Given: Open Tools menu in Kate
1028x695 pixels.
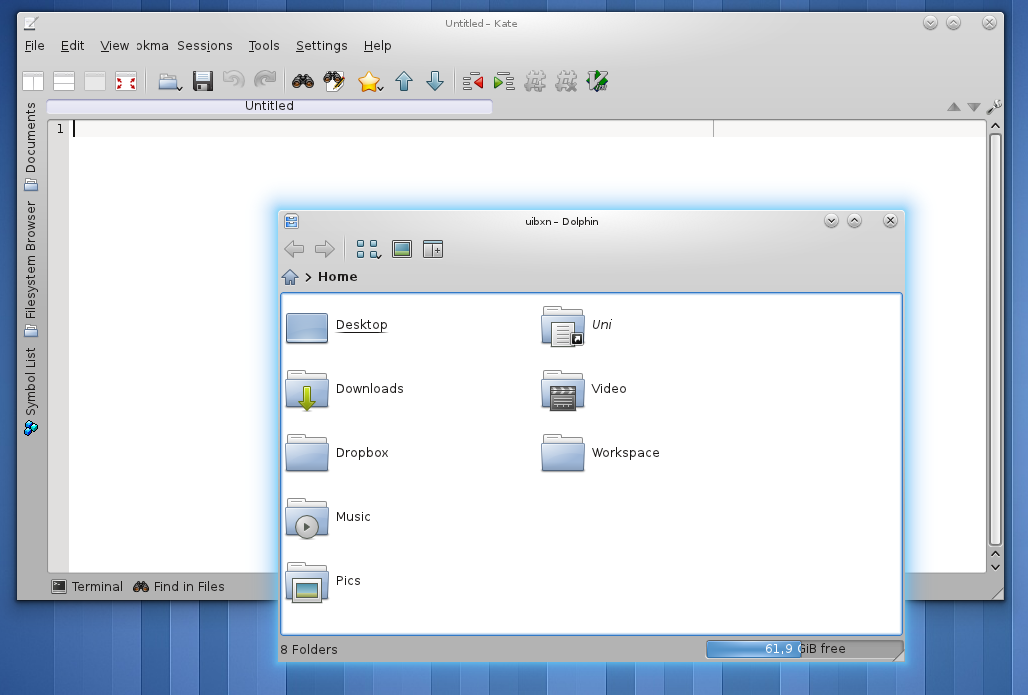Looking at the screenshot, I should tap(264, 46).
